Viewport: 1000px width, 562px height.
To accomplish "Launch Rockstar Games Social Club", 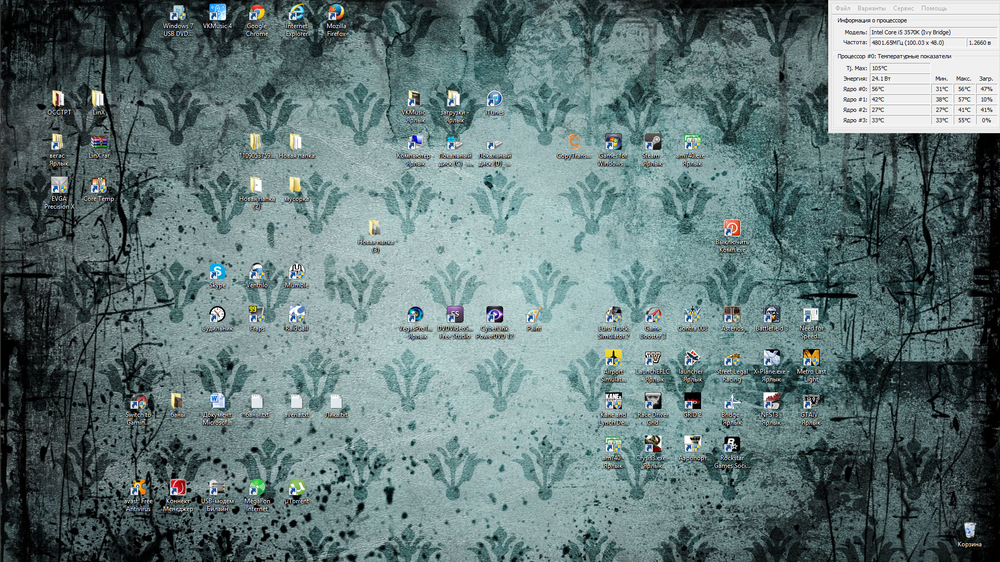I will coord(732,452).
